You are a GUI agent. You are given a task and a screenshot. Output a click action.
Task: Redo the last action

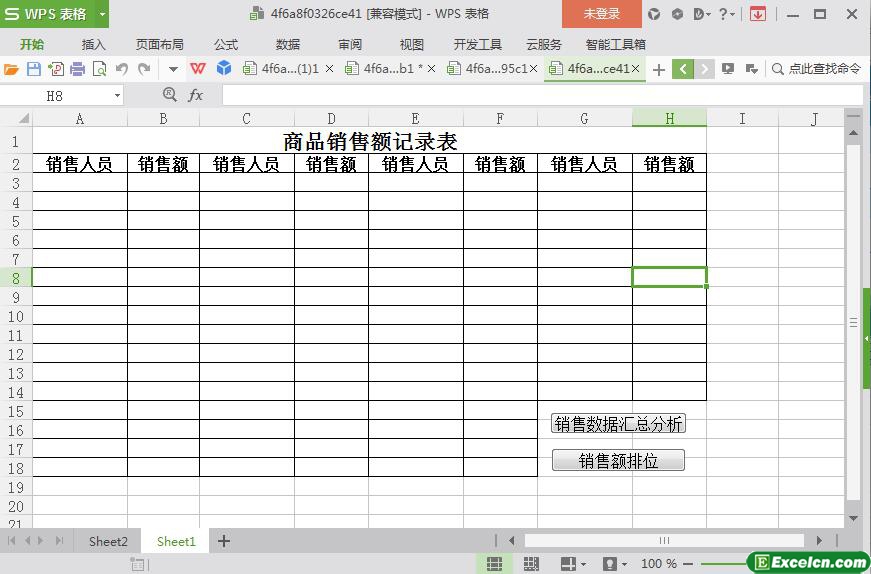144,69
